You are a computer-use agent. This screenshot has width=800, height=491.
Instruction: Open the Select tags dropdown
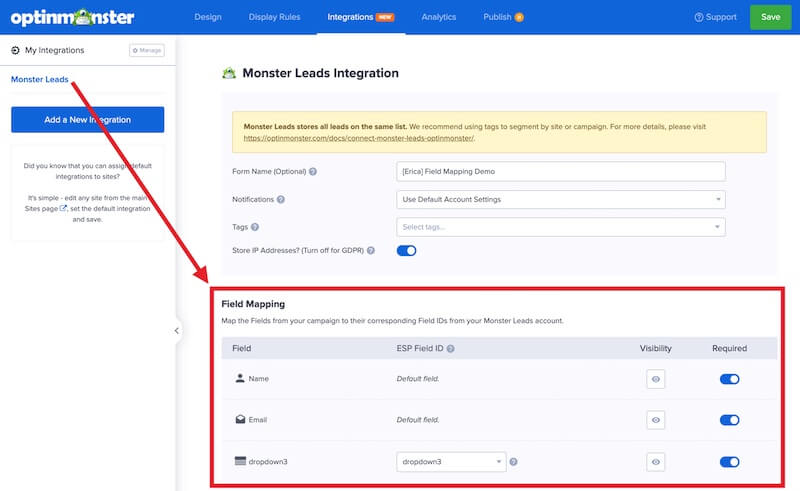pos(561,227)
